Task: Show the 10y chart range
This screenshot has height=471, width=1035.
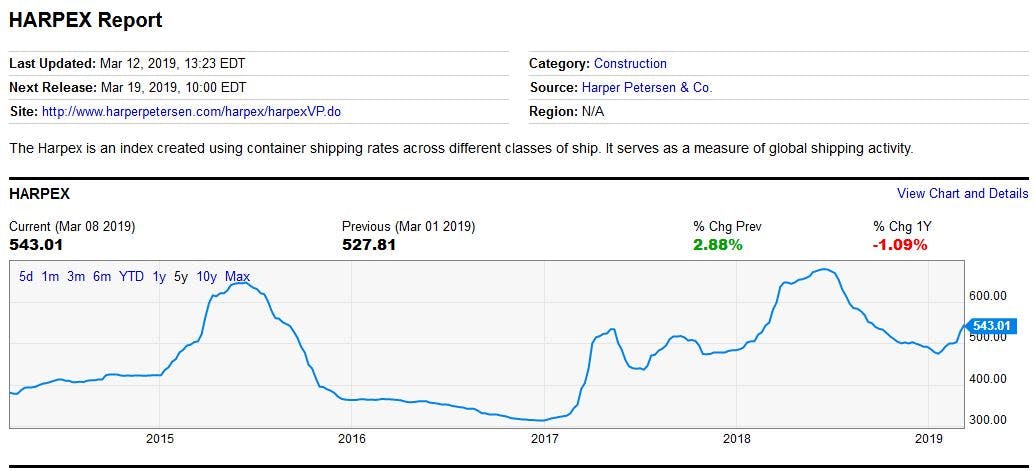Action: pos(207,277)
